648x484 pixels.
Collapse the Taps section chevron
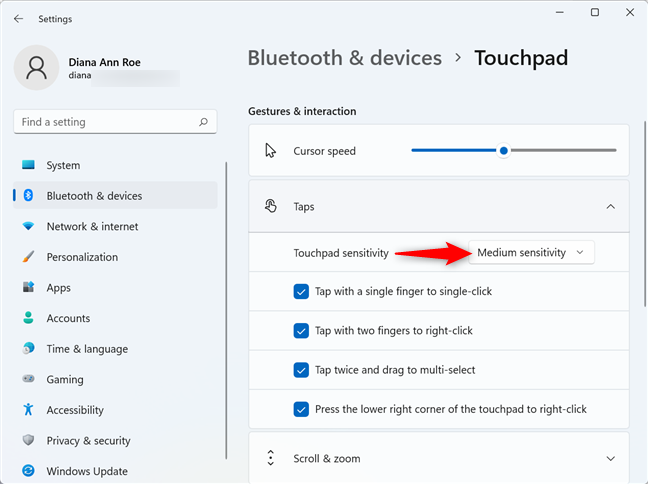[x=610, y=206]
